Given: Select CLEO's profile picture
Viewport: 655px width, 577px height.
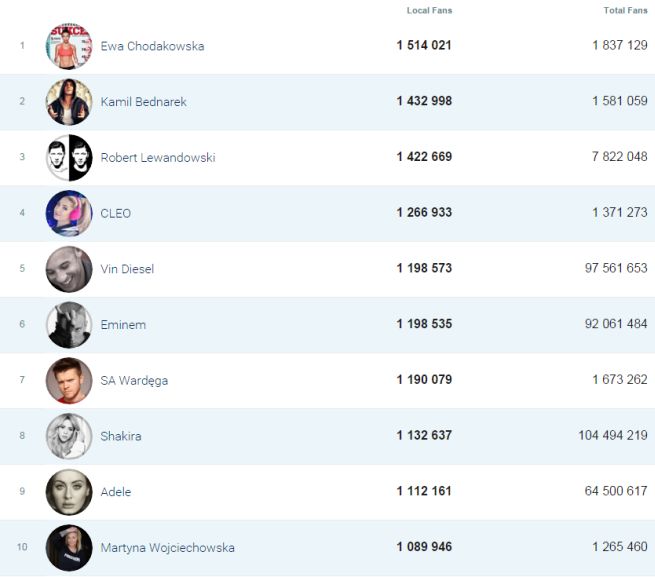Looking at the screenshot, I should [69, 213].
